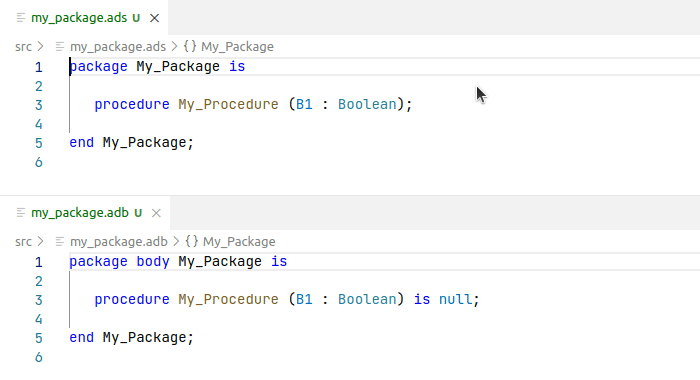This screenshot has height=380, width=700.
Task: Close the my_package.adb tab
Action: coord(156,213)
